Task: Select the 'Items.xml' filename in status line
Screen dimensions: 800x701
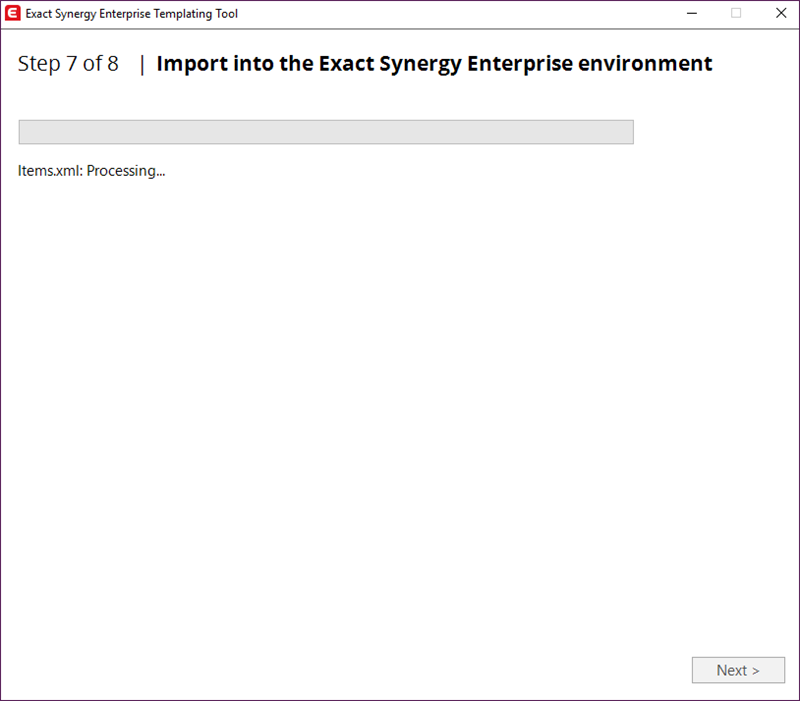Action: [x=50, y=171]
